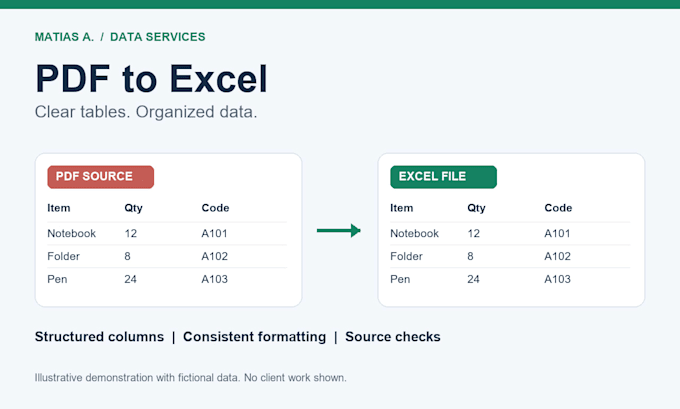Select "Qty" header in PDF SOURCE table
The width and height of the screenshot is (680, 409).
pos(134,208)
